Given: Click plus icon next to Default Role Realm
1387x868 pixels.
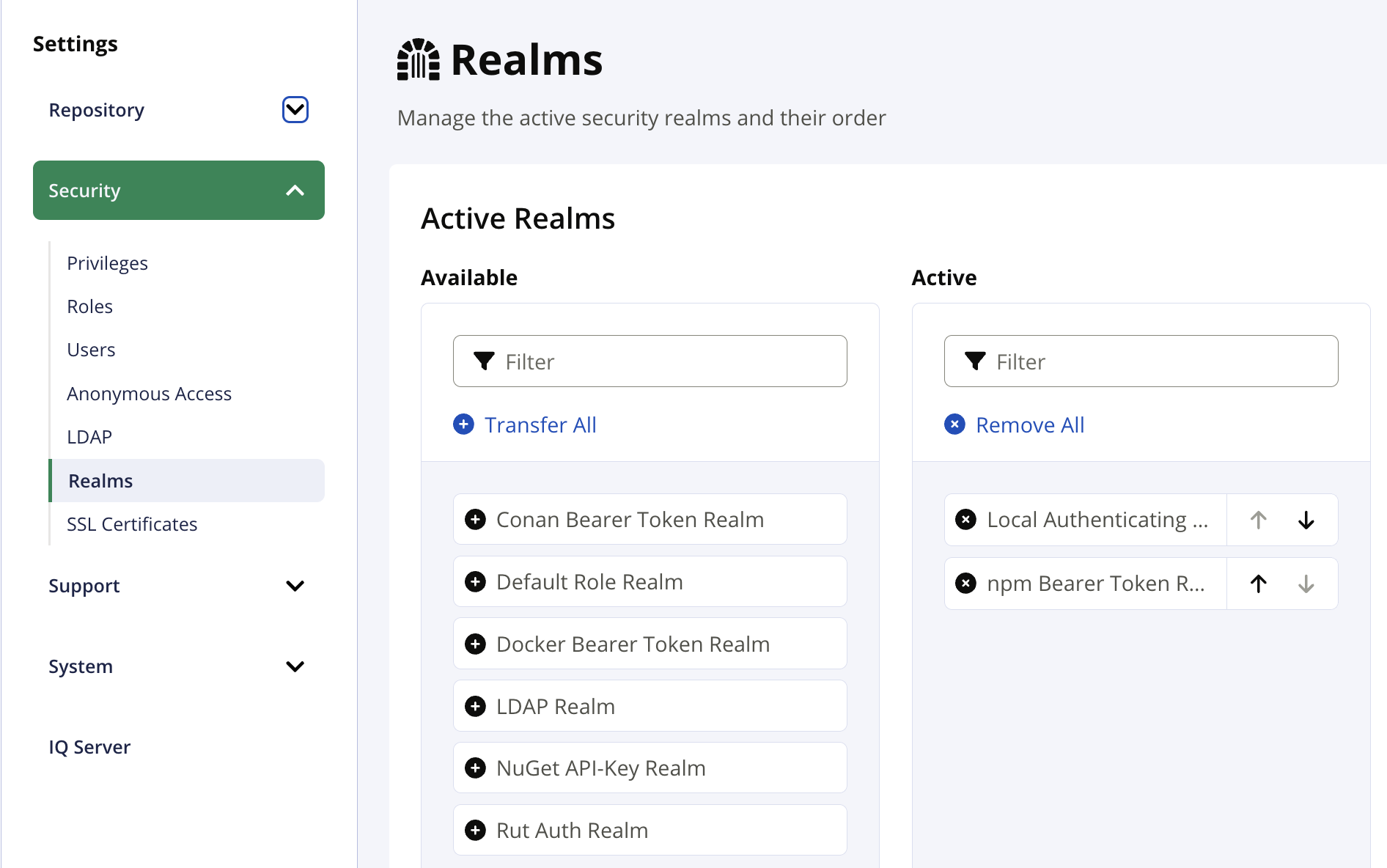Looking at the screenshot, I should click(x=476, y=582).
